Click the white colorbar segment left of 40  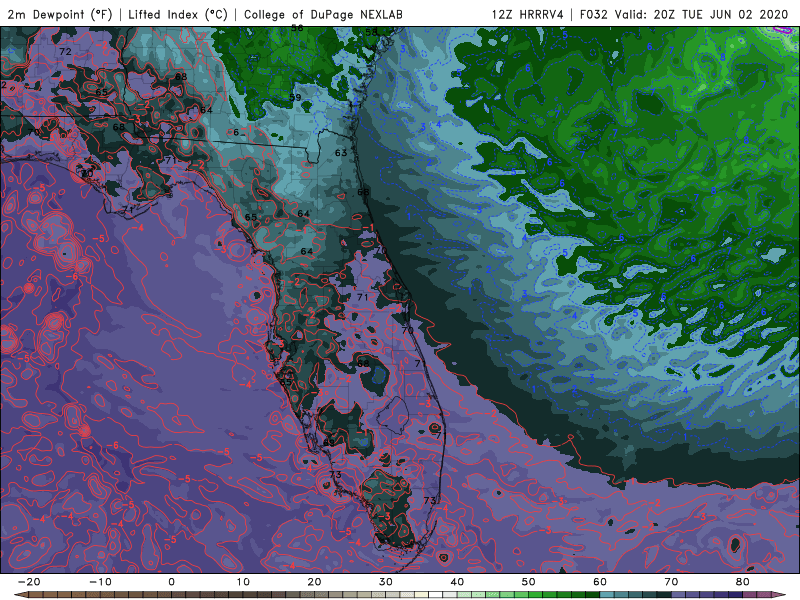[436, 595]
